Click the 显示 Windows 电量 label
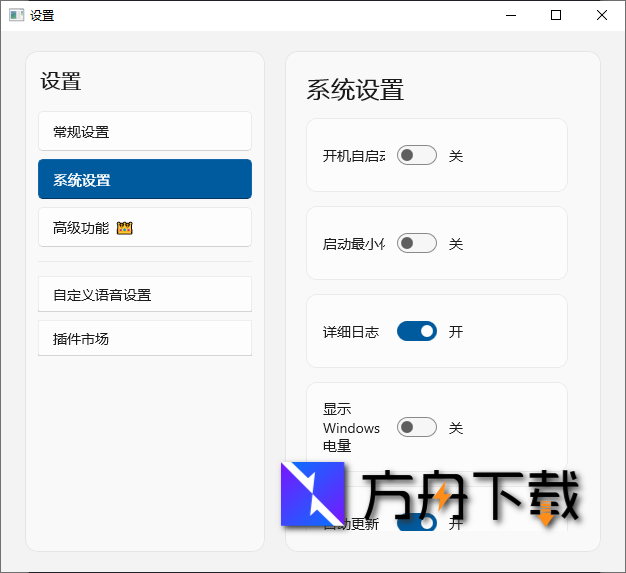 click(351, 428)
